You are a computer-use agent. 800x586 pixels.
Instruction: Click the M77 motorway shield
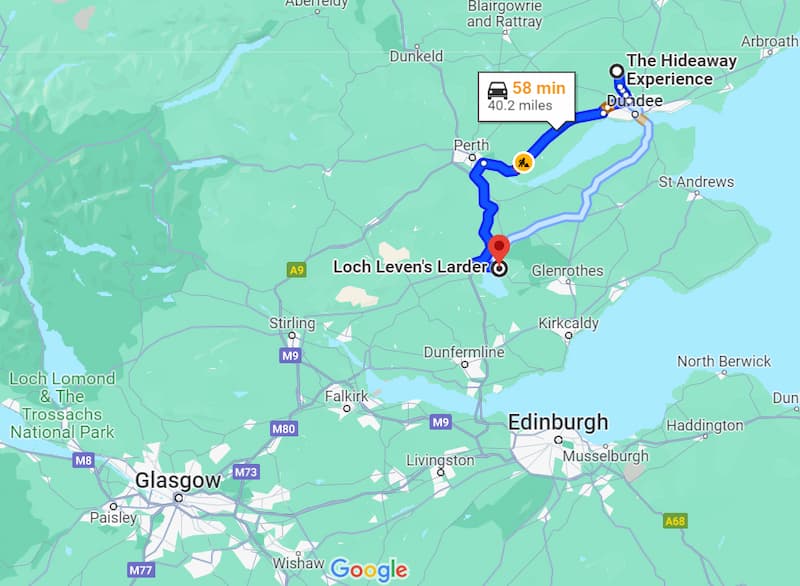coord(140,570)
